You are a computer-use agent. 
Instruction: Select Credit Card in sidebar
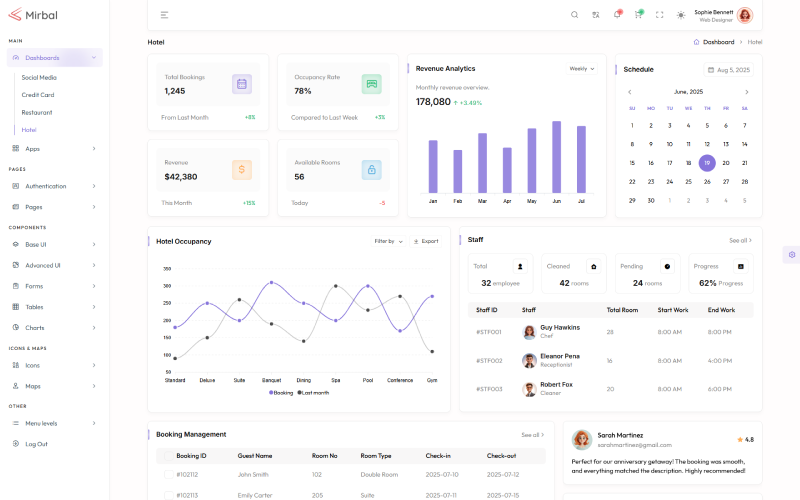pos(37,95)
